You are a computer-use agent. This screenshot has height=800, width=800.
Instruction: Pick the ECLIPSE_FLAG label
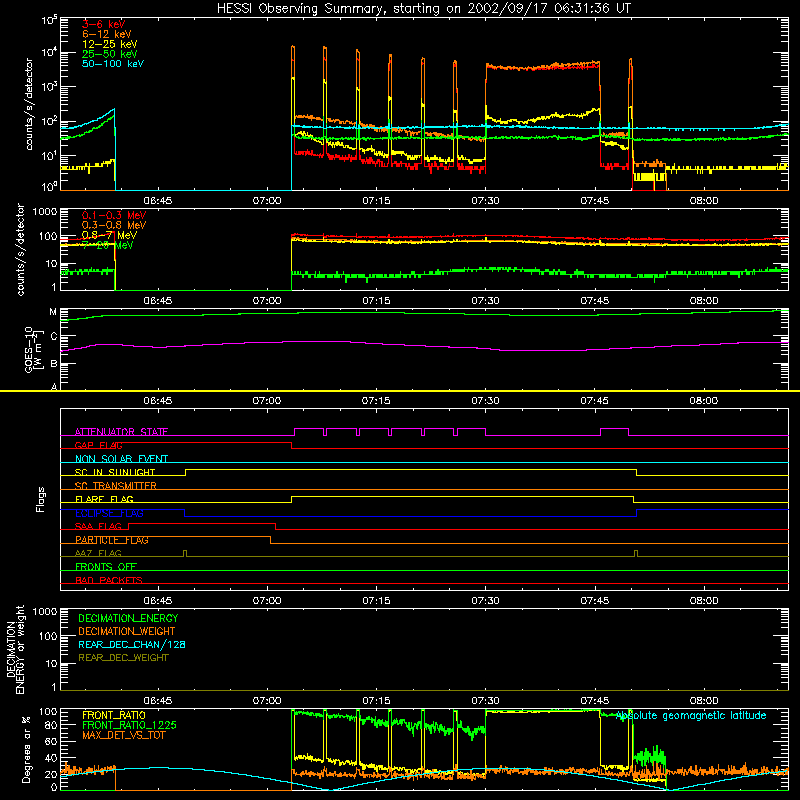tap(109, 513)
